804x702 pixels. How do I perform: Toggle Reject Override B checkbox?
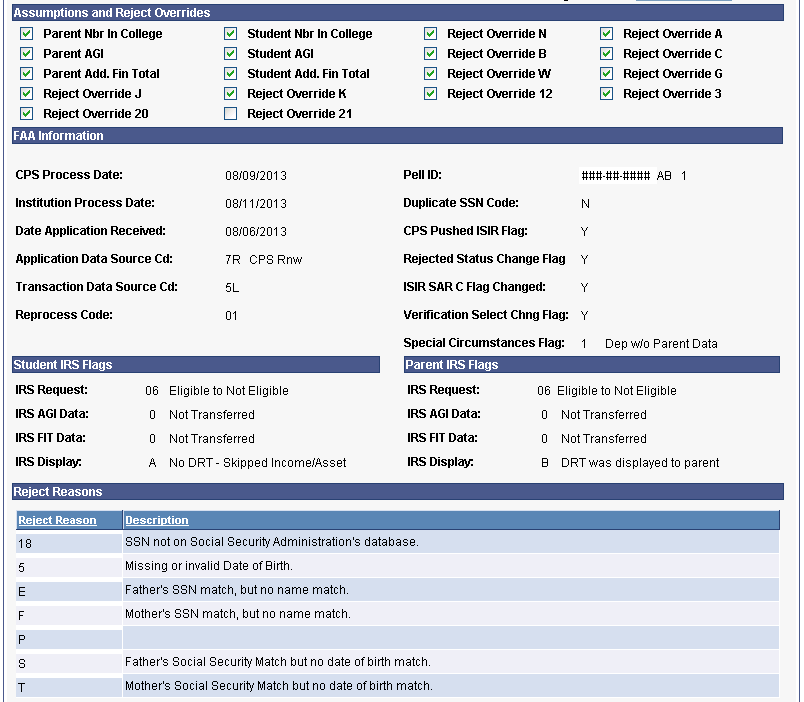click(x=431, y=54)
